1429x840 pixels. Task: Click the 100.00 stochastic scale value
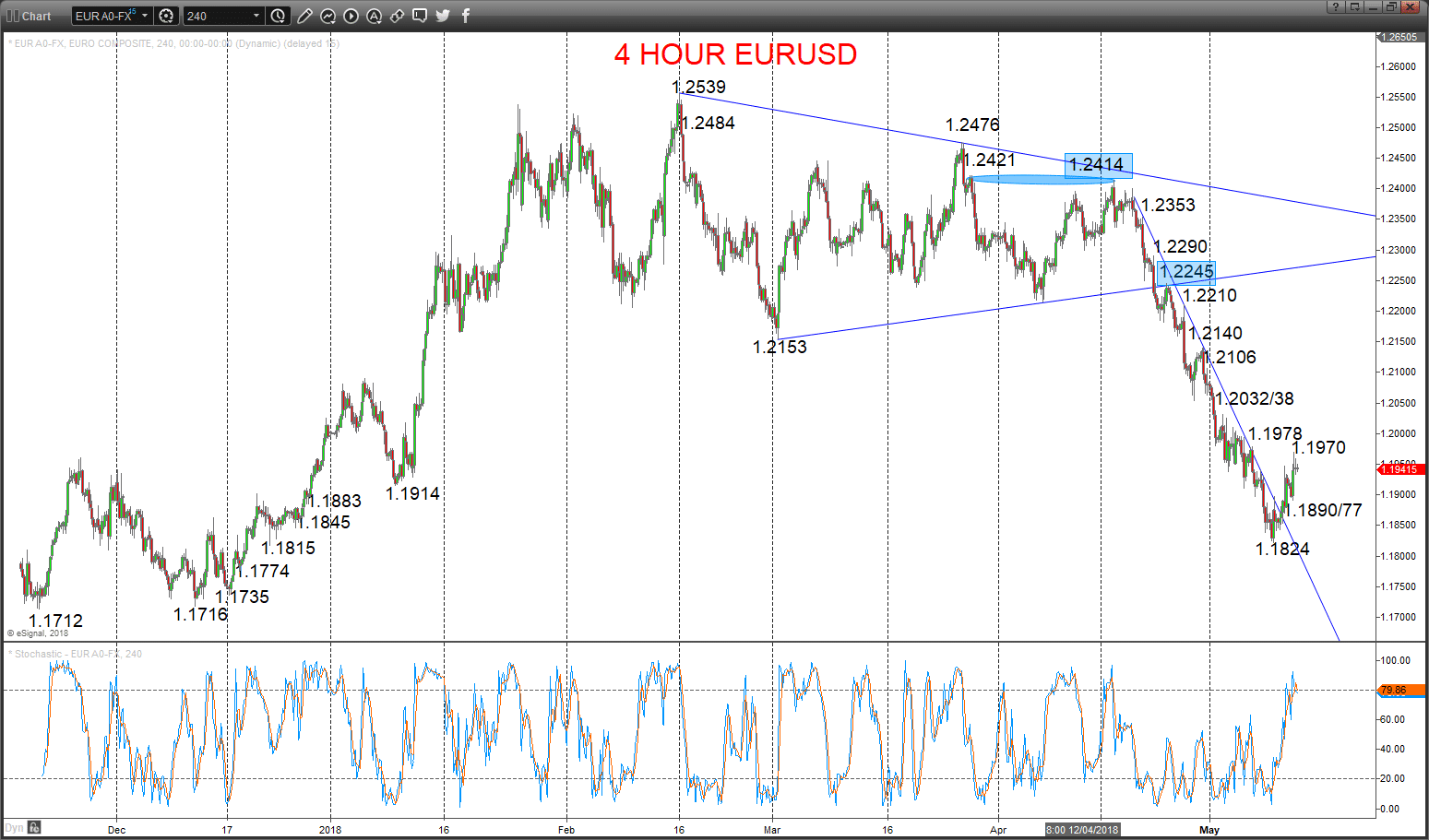click(1395, 660)
